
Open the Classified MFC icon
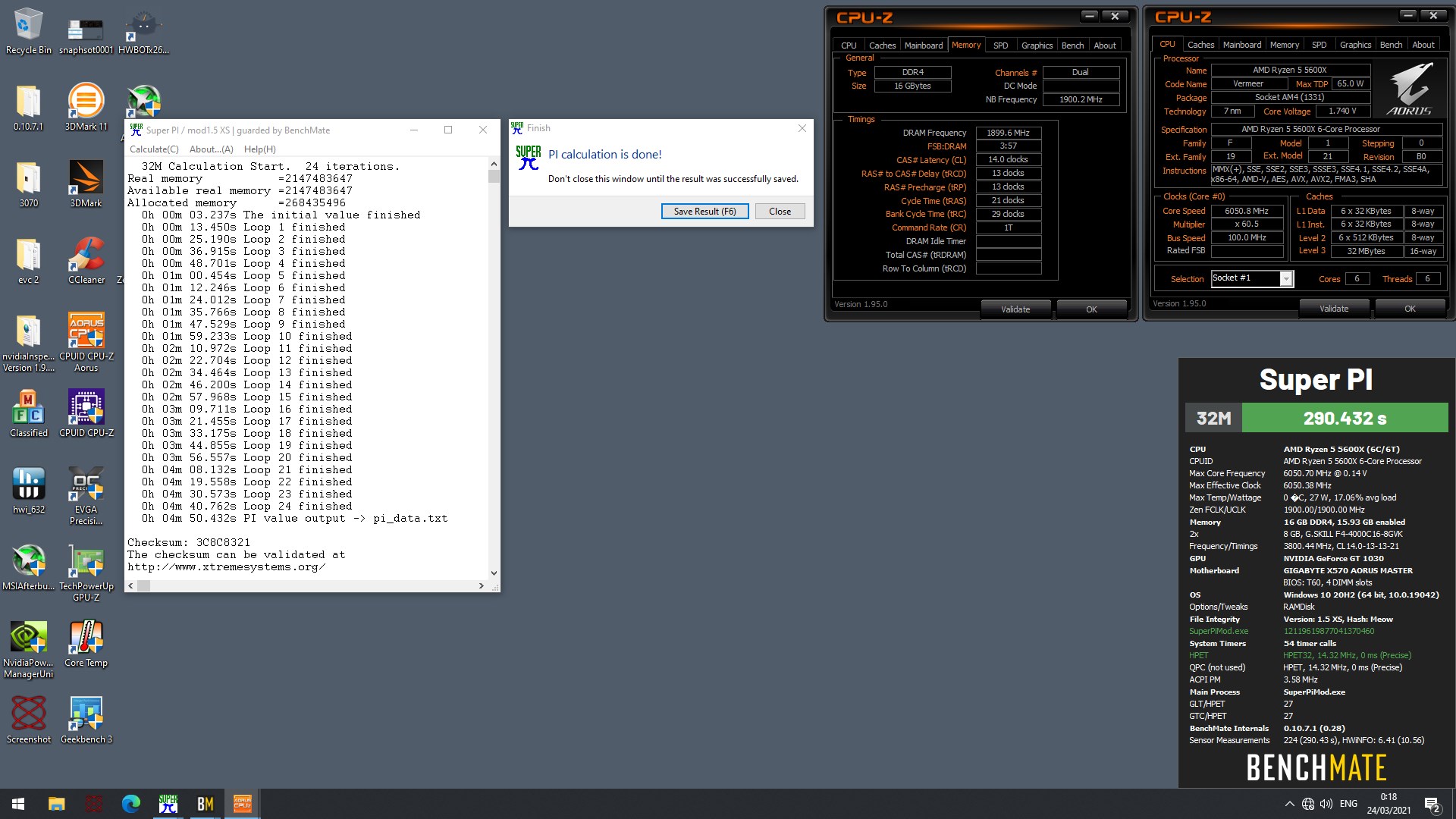(28, 414)
